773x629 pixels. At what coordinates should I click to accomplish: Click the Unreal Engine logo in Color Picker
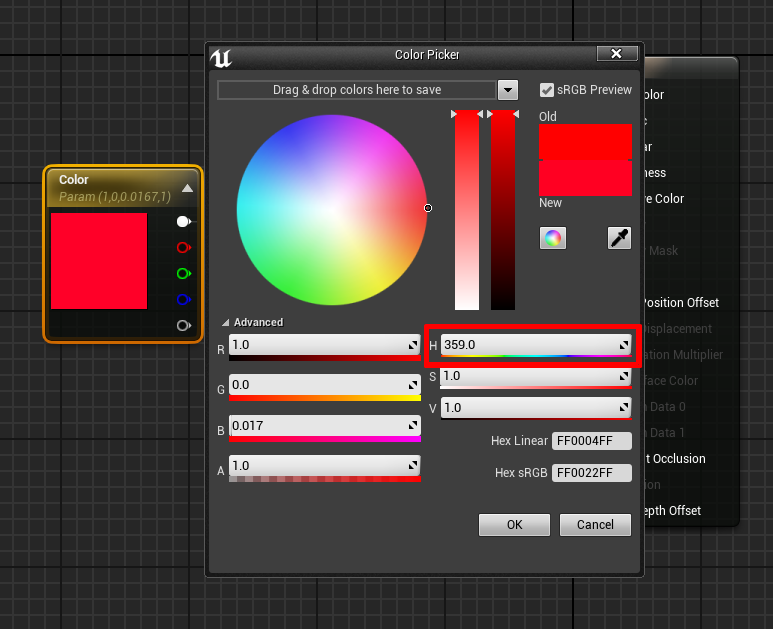[x=221, y=58]
